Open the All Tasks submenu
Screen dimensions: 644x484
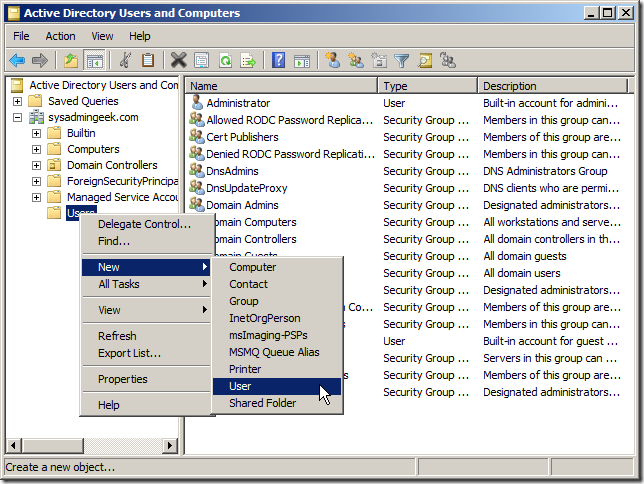coord(146,284)
